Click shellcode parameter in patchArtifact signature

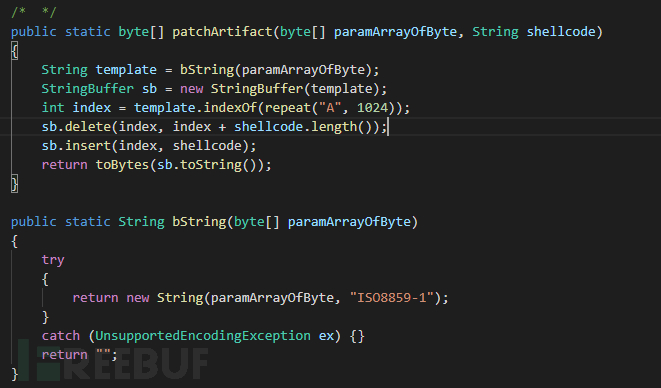[561, 32]
